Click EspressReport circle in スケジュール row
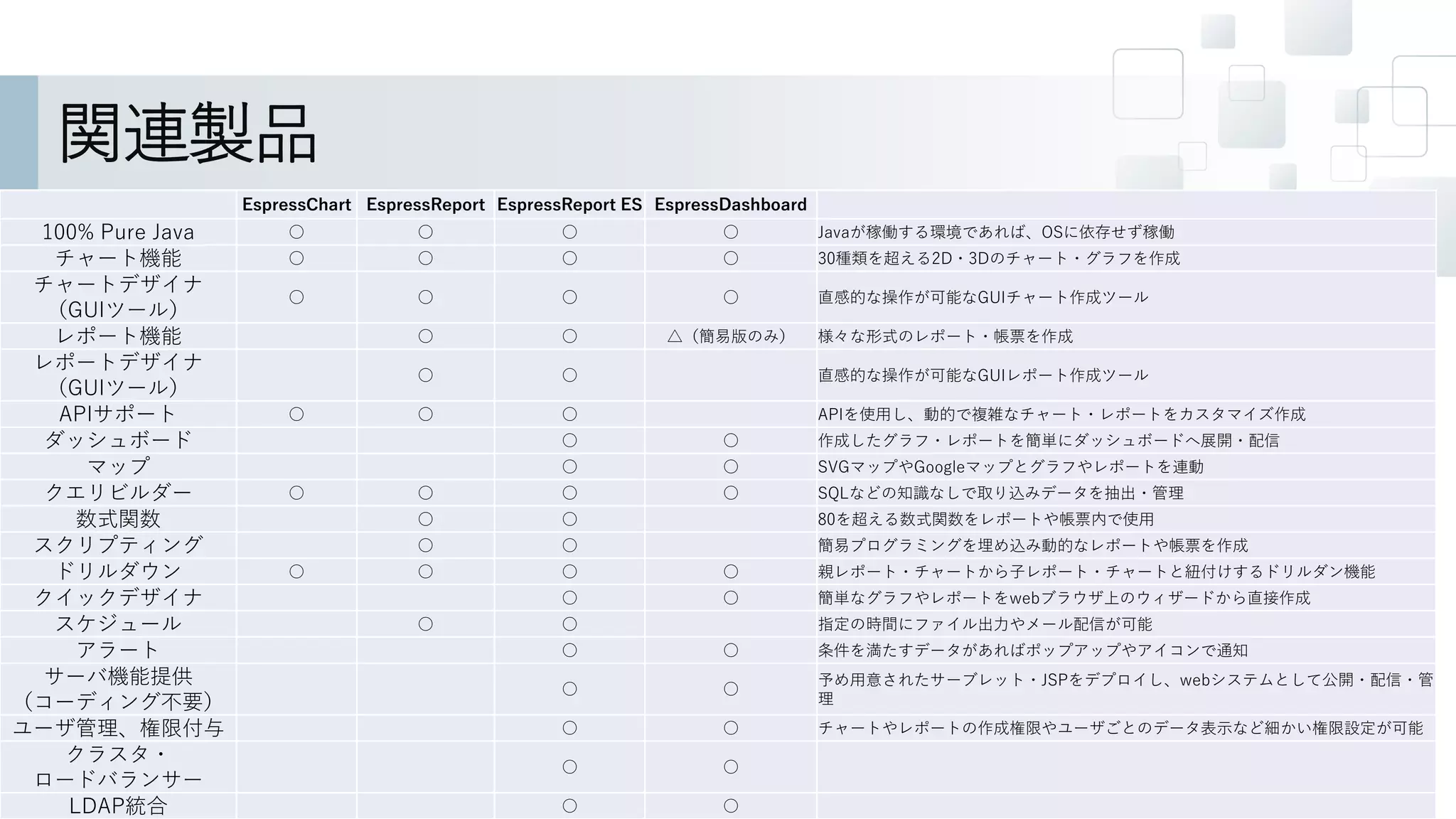 click(425, 624)
